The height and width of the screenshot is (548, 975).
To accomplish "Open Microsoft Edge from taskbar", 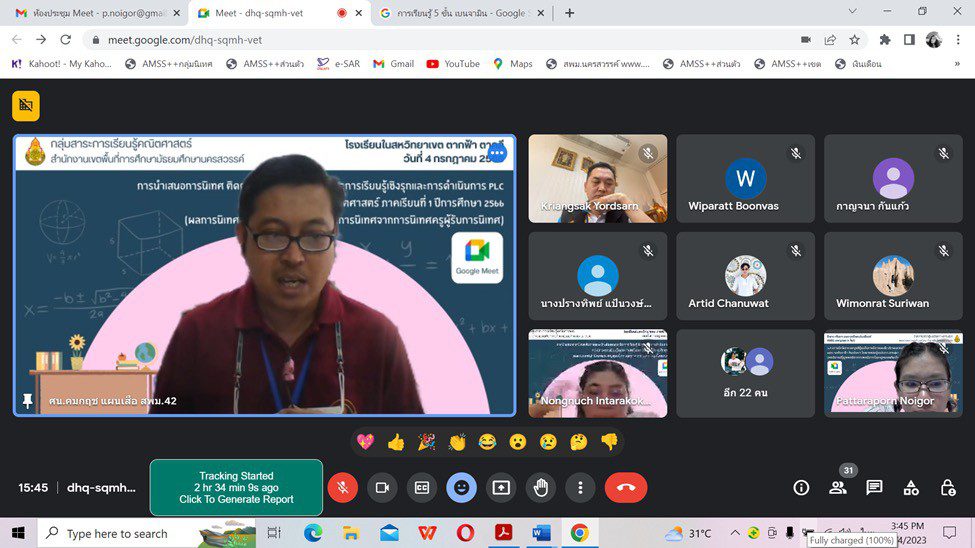I will pos(313,533).
